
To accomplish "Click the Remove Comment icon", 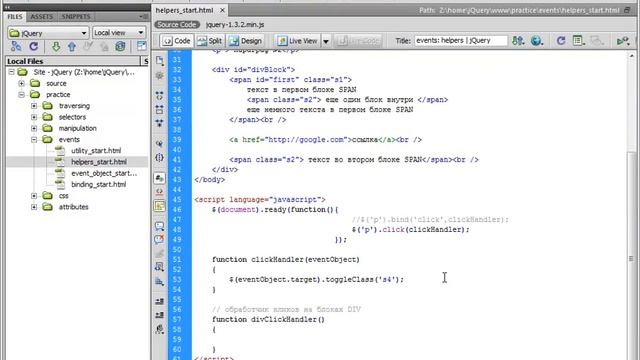I will pyautogui.click(x=160, y=239).
